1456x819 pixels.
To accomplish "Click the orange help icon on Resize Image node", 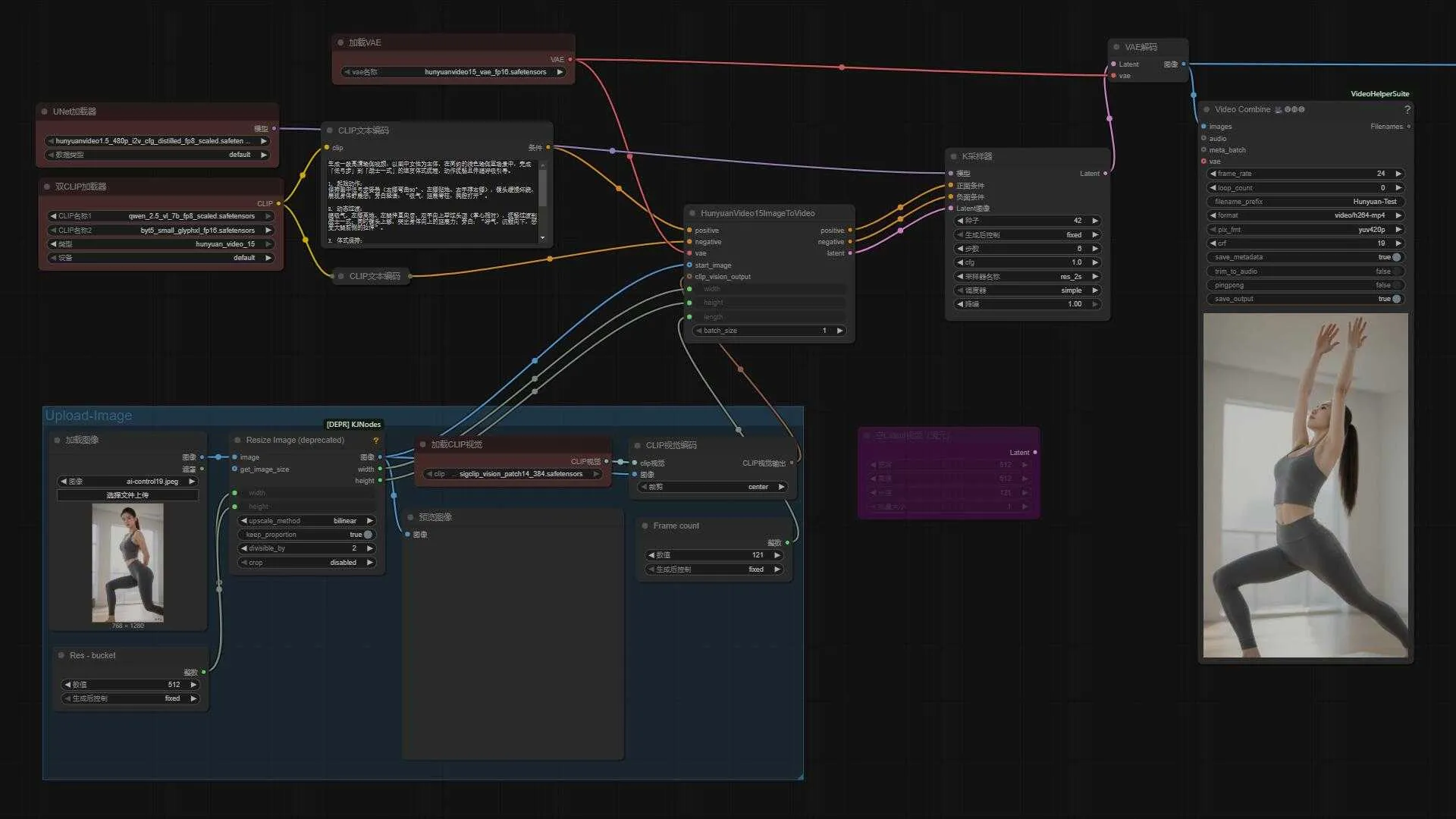I will pyautogui.click(x=375, y=441).
